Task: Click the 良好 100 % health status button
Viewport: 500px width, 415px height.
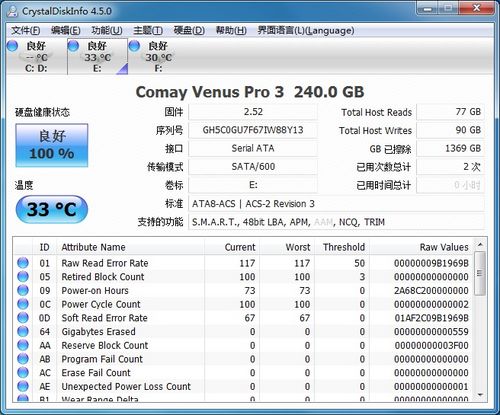Action: tap(52, 145)
